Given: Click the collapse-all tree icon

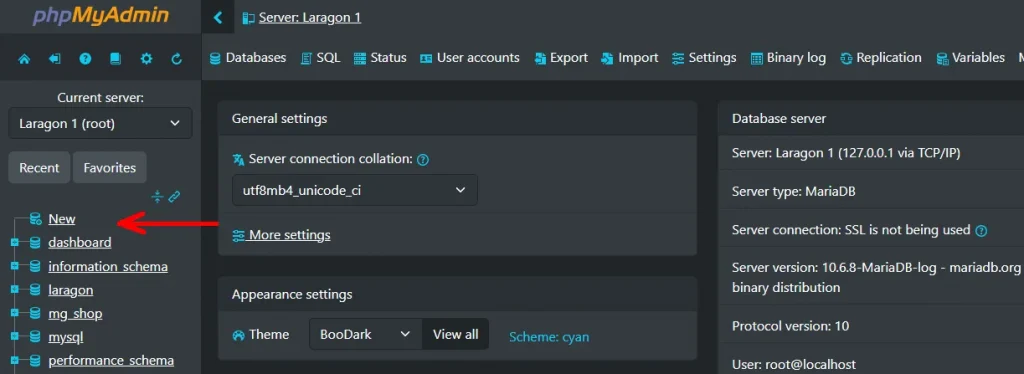Looking at the screenshot, I should click(157, 196).
